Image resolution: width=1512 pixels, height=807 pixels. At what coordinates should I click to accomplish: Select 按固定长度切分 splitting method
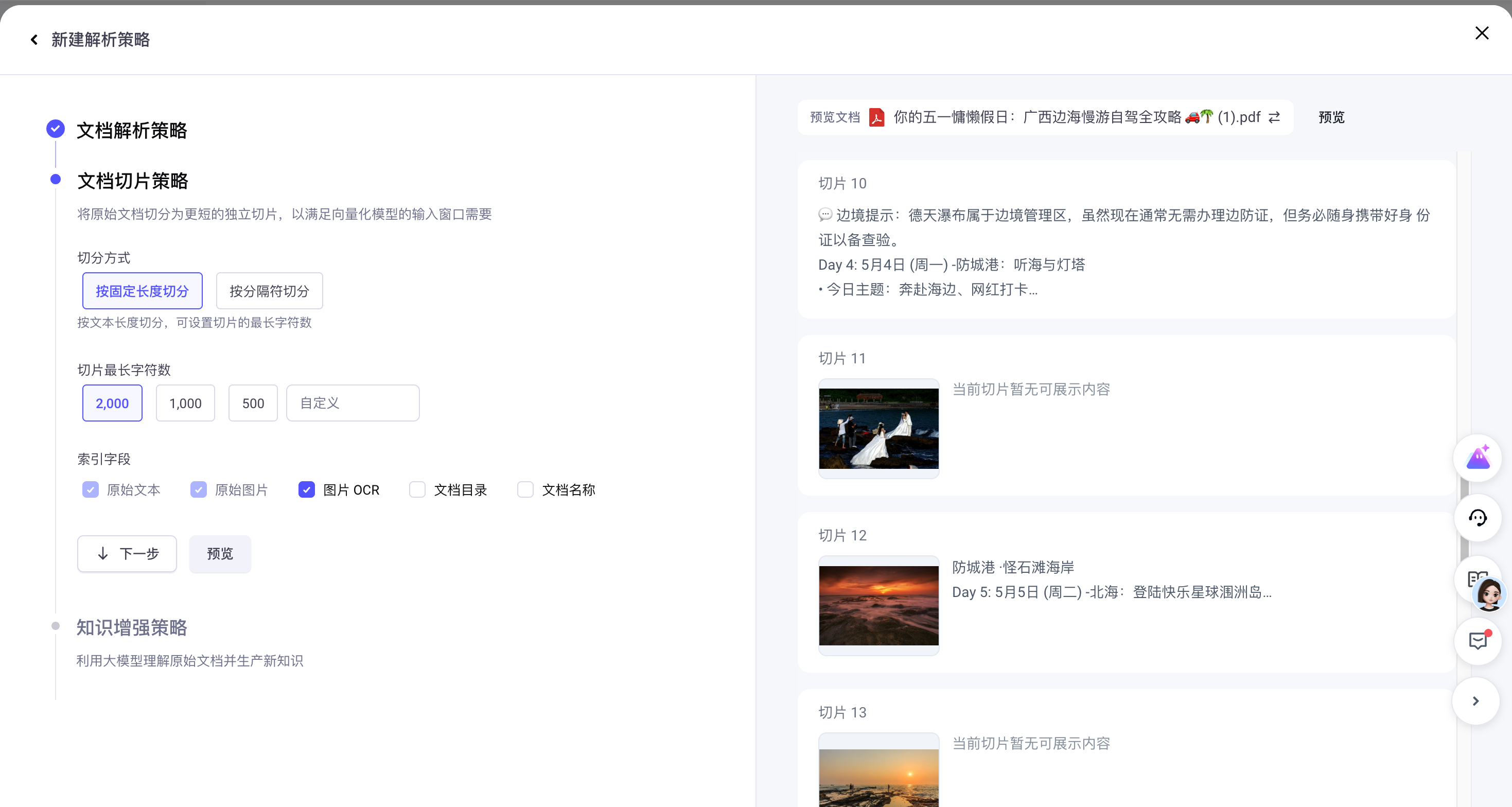pos(142,290)
